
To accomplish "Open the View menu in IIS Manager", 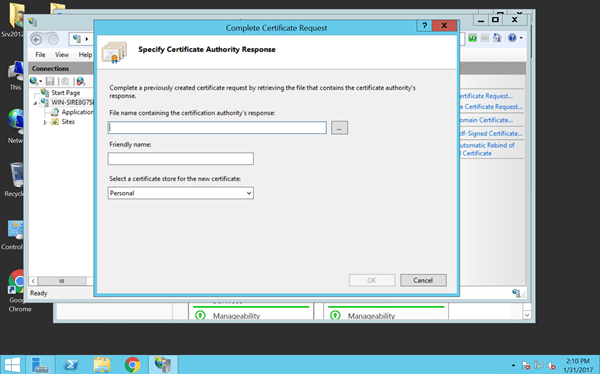I will [x=62, y=55].
